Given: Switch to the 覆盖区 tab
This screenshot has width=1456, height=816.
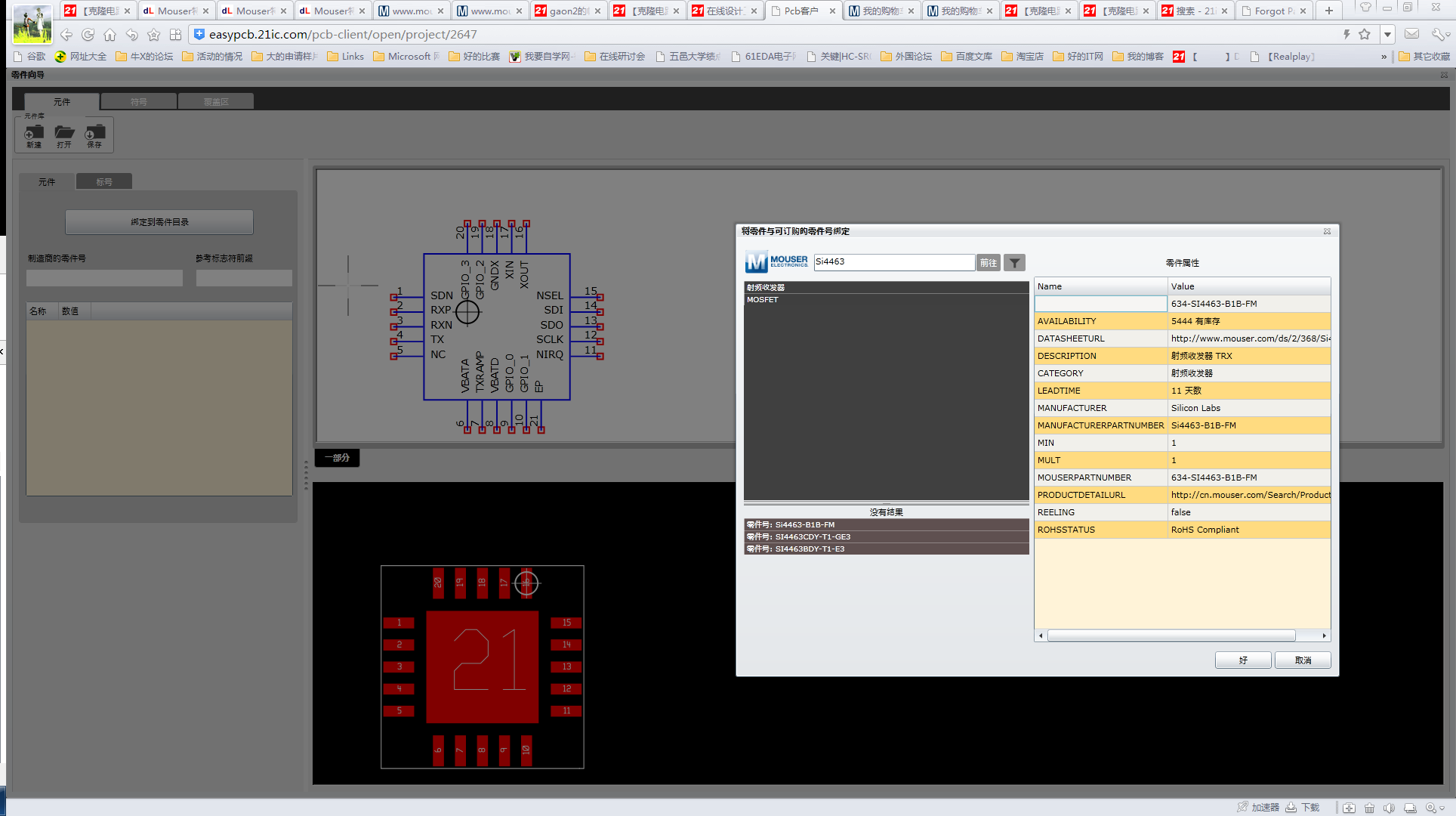Looking at the screenshot, I should [216, 101].
